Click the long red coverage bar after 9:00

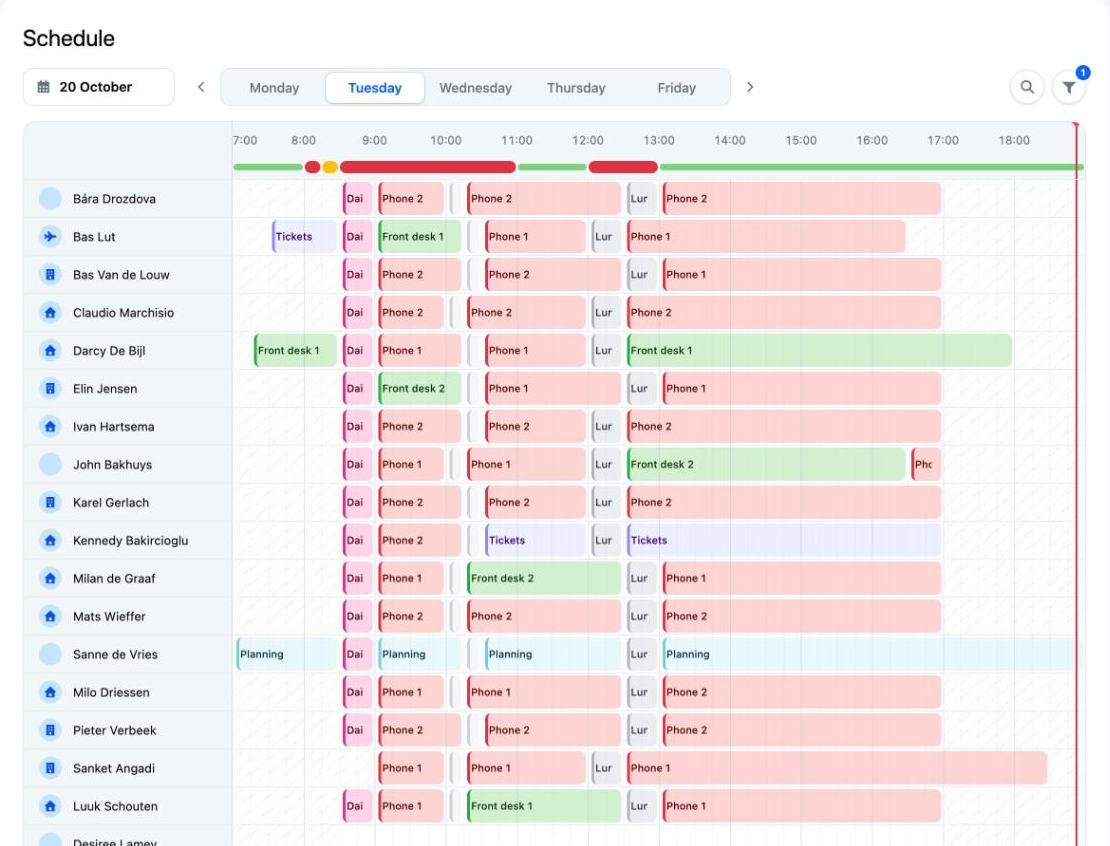click(x=428, y=167)
